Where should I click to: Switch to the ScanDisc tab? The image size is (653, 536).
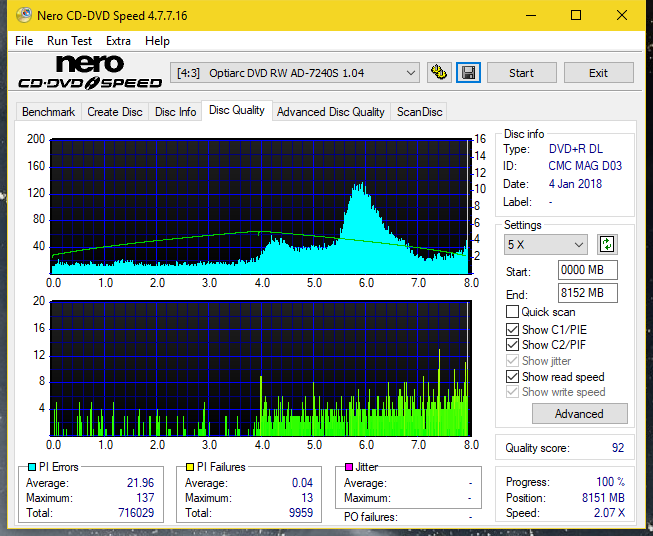[x=419, y=112]
